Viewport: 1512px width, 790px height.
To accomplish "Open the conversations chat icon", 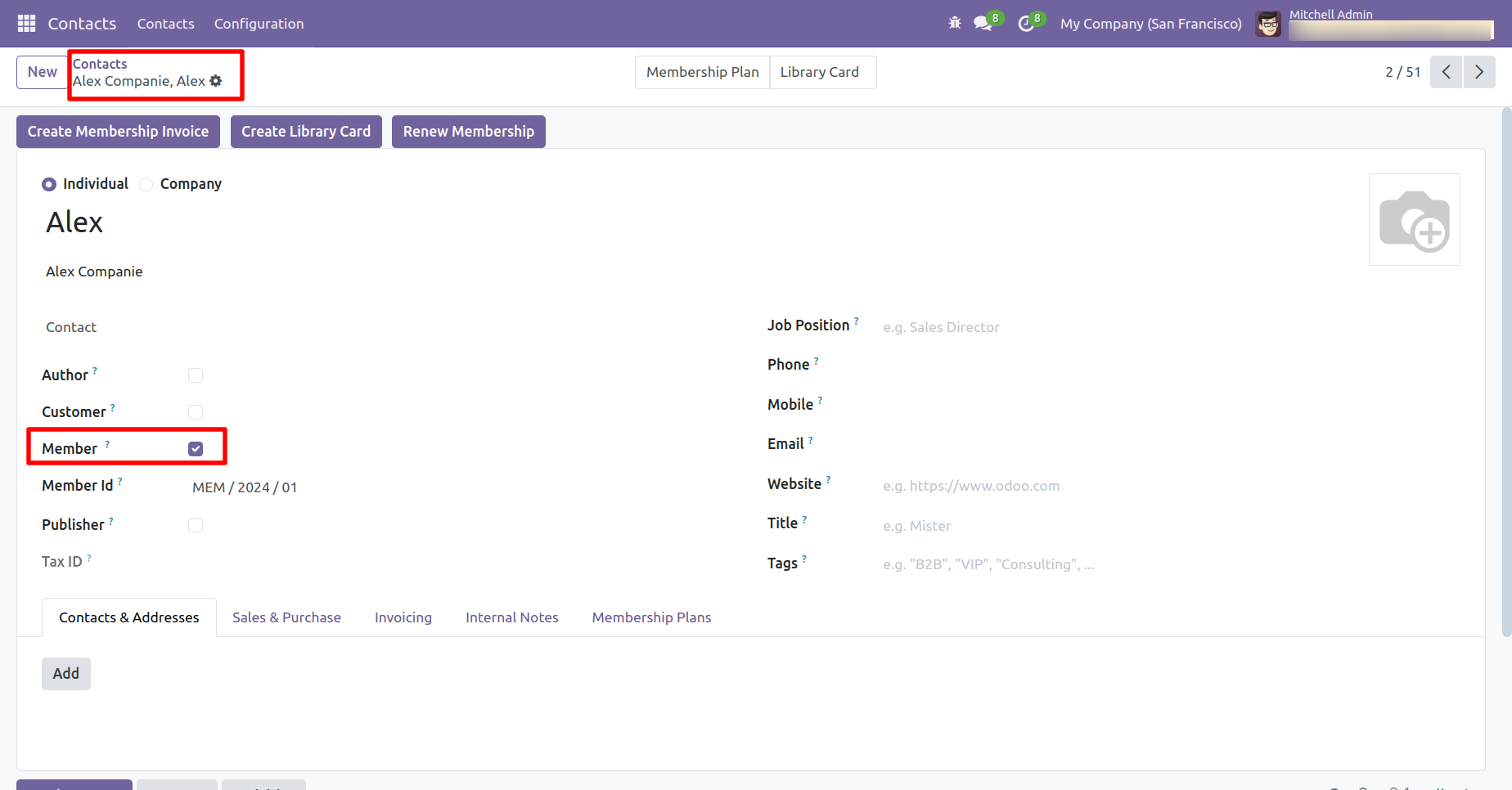I will (983, 23).
